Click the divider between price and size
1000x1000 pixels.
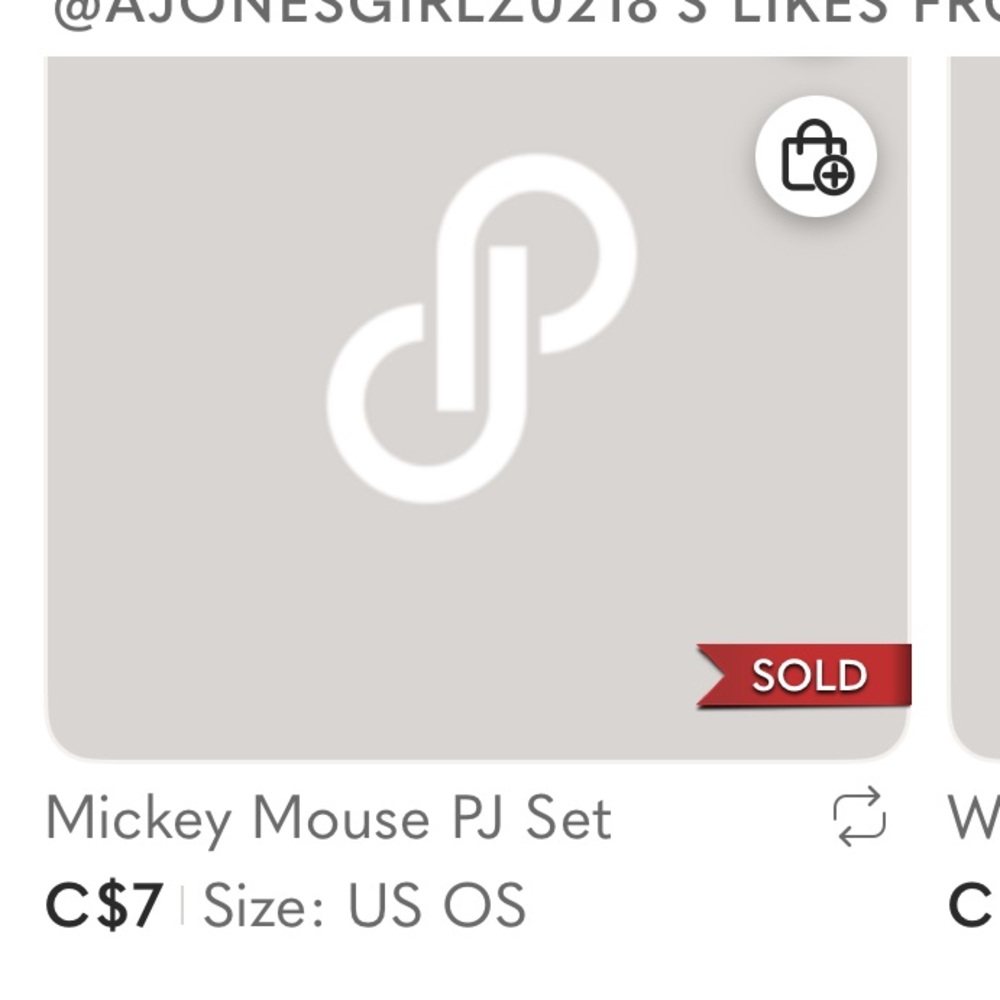[183, 906]
